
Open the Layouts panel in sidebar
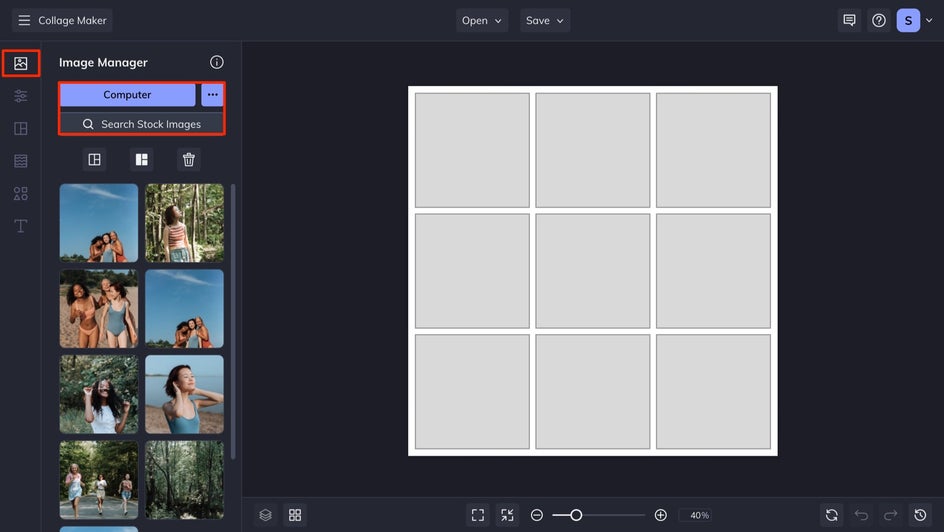20,129
